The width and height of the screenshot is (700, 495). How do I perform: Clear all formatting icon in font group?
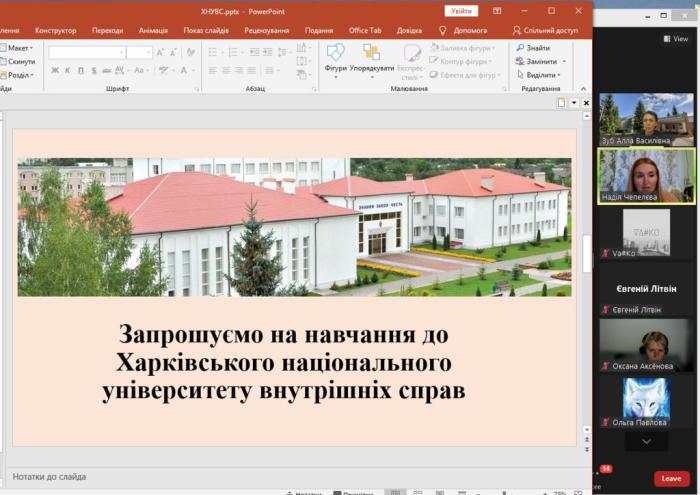tap(191, 53)
